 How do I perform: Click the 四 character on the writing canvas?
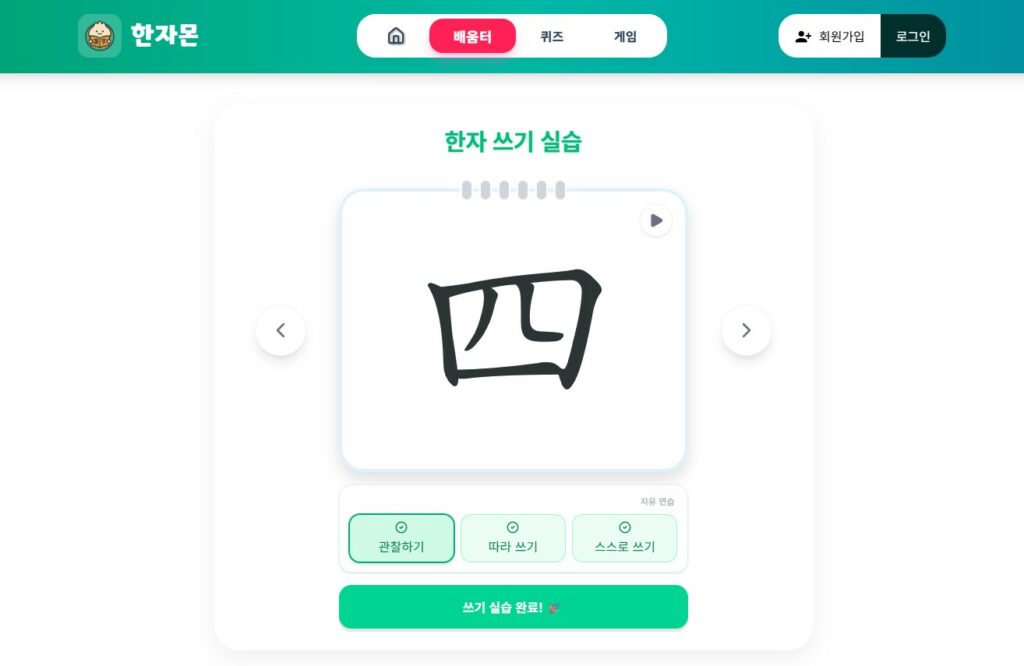514,329
